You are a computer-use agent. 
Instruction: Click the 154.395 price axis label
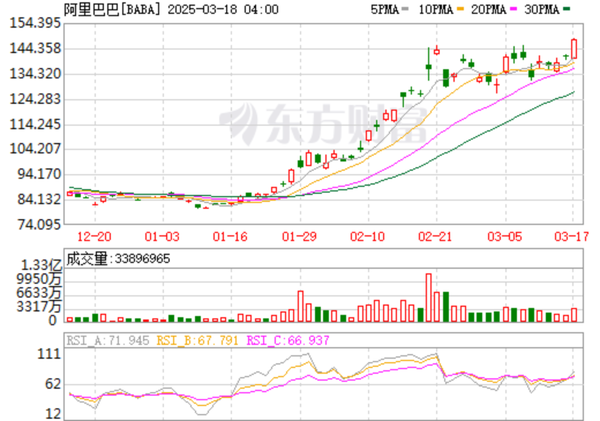[x=32, y=23]
